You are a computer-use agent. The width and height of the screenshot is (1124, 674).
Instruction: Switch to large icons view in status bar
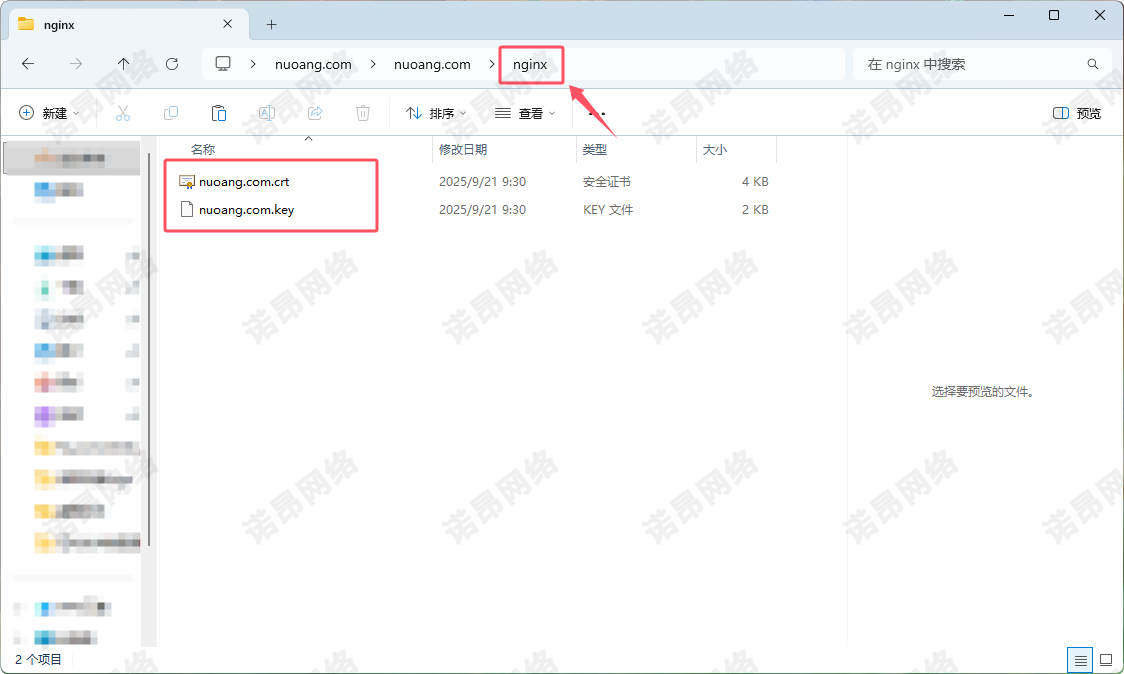[1105, 660]
